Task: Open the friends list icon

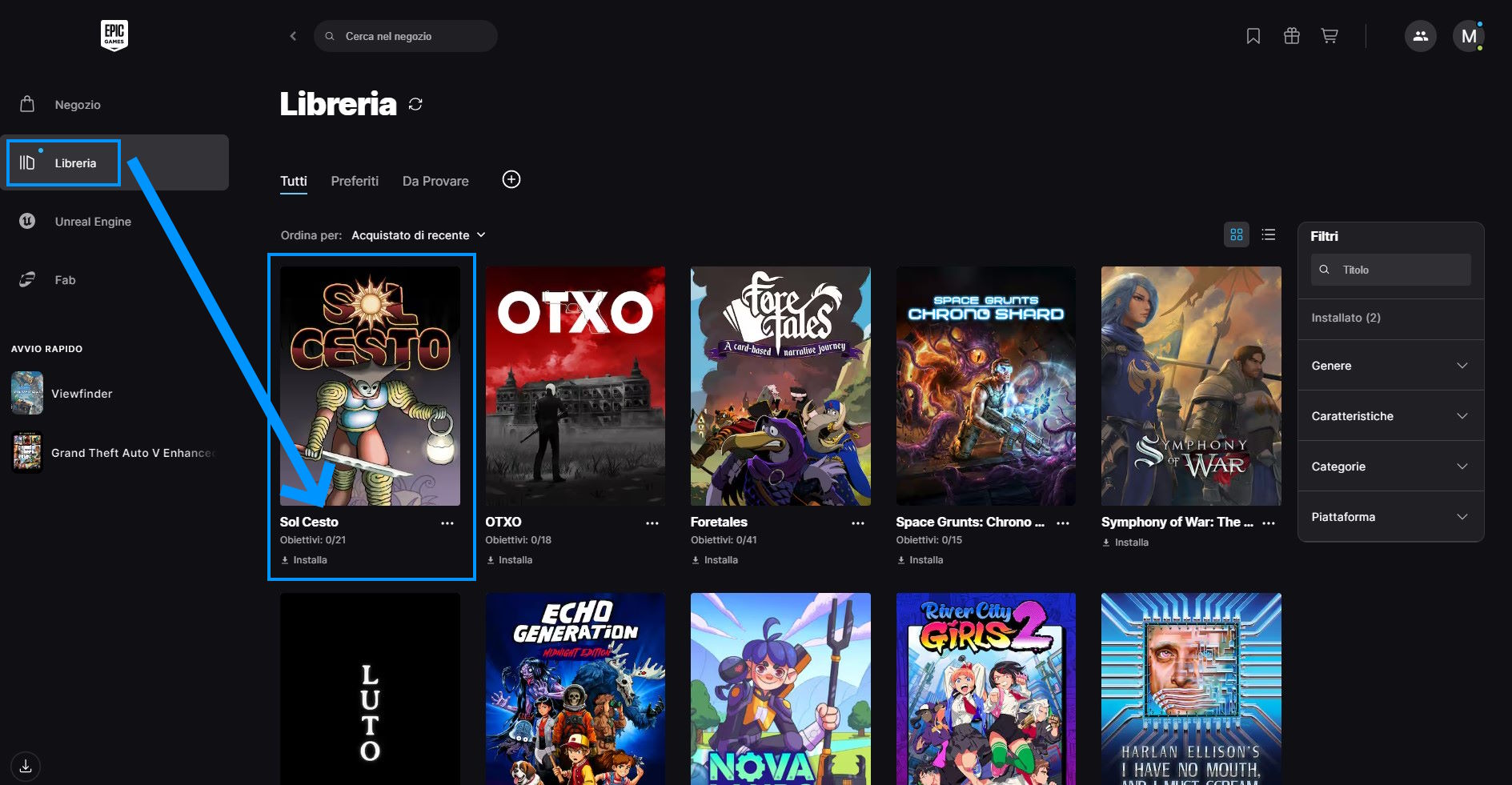Action: pos(1421,36)
